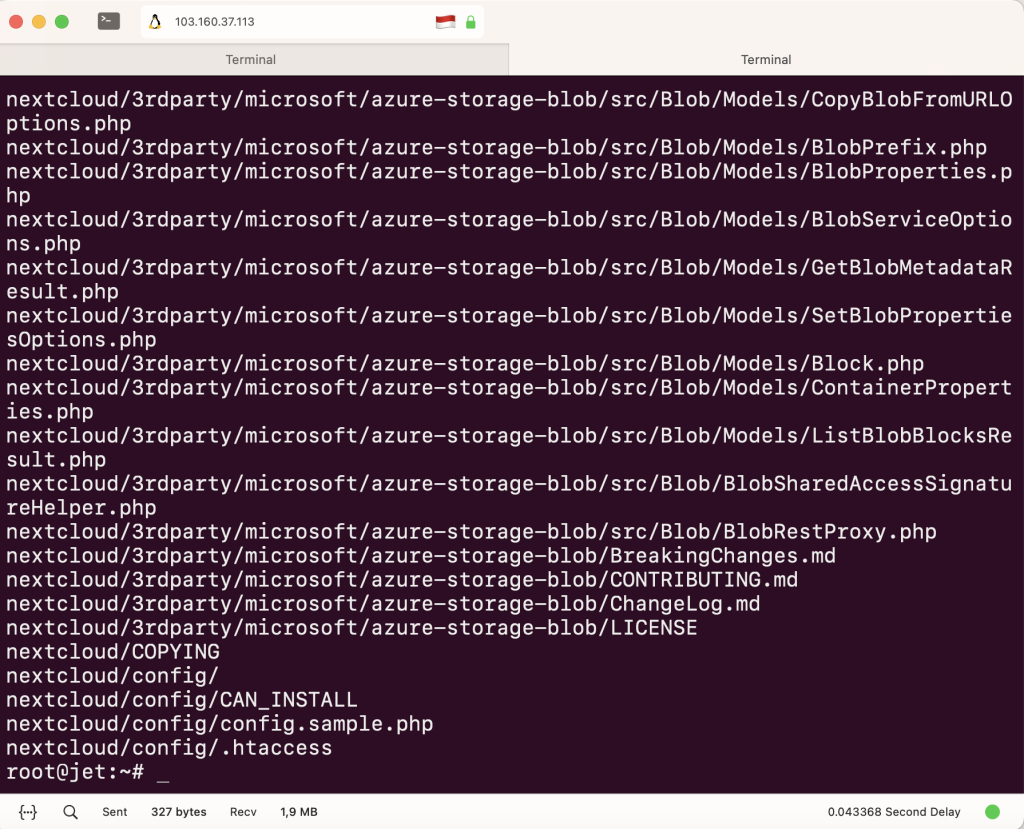1024x829 pixels.
Task: Click the Sent label in status bar
Action: tap(114, 812)
